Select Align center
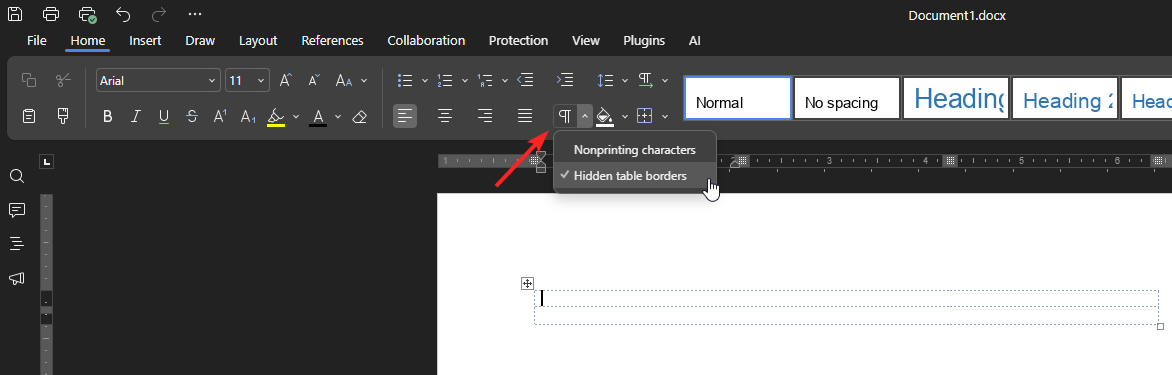 [445, 116]
